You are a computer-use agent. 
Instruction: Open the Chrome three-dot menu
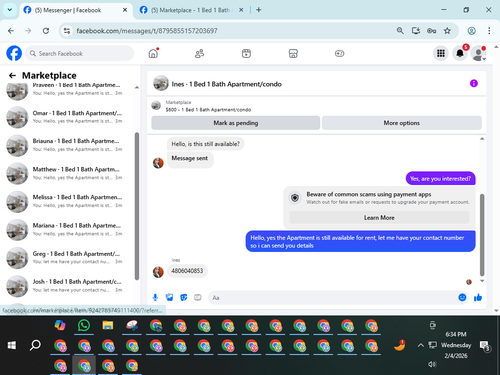(489, 31)
